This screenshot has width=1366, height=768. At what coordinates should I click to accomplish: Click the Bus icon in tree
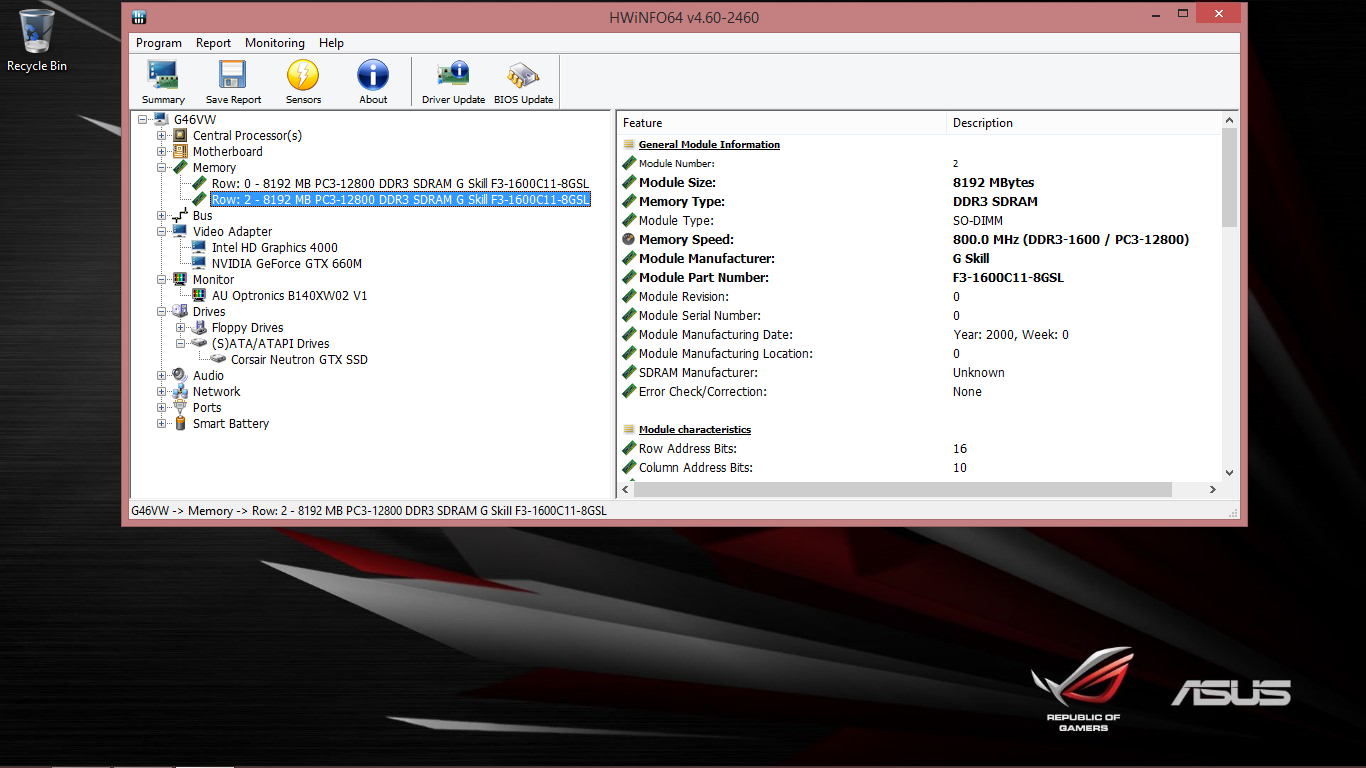pyautogui.click(x=180, y=215)
